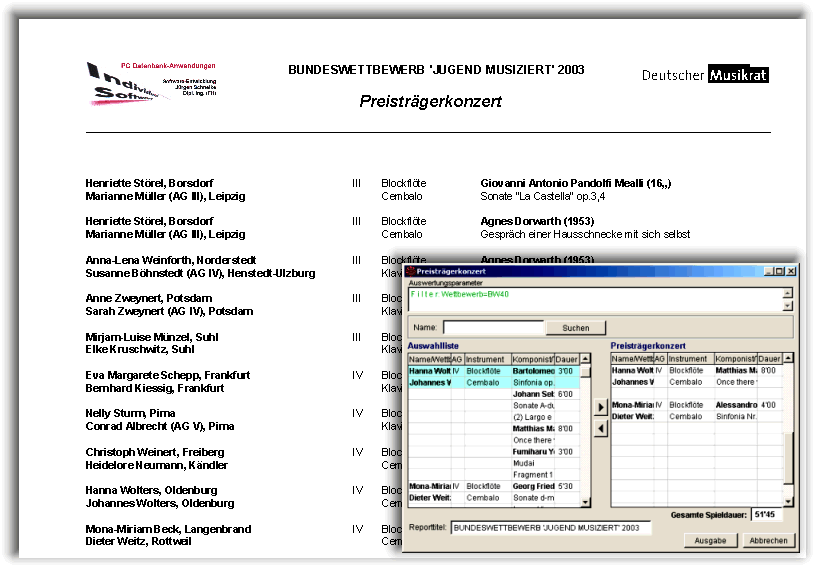Click the left arrow to remove entry
Viewport: 815px width, 567px height.
601,428
